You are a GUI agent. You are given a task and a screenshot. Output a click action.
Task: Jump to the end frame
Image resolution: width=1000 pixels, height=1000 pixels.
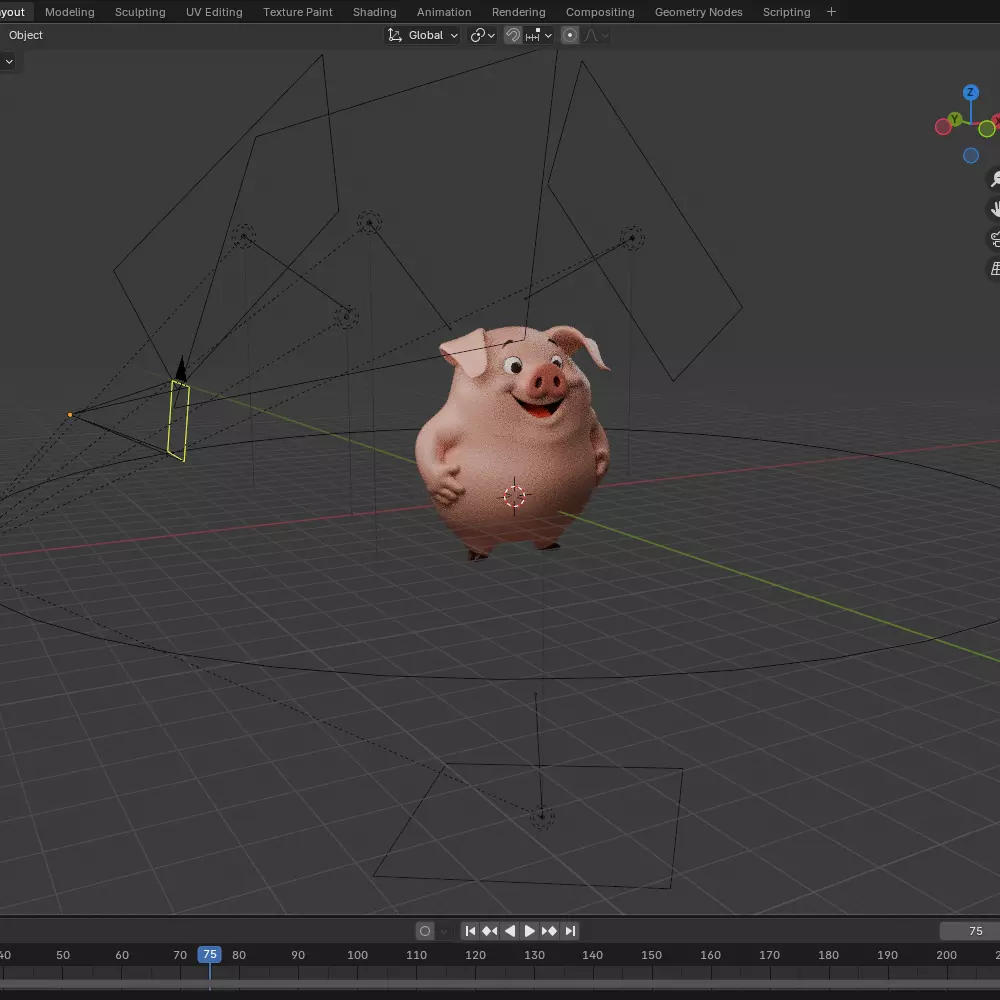coord(570,931)
